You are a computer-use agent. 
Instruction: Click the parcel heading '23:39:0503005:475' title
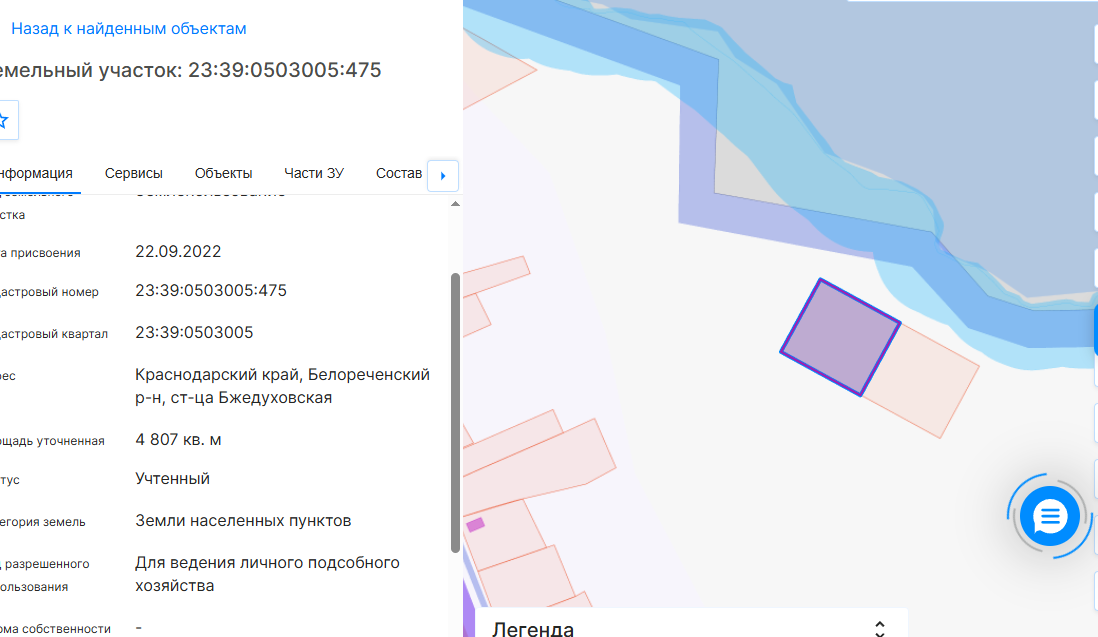(x=284, y=70)
